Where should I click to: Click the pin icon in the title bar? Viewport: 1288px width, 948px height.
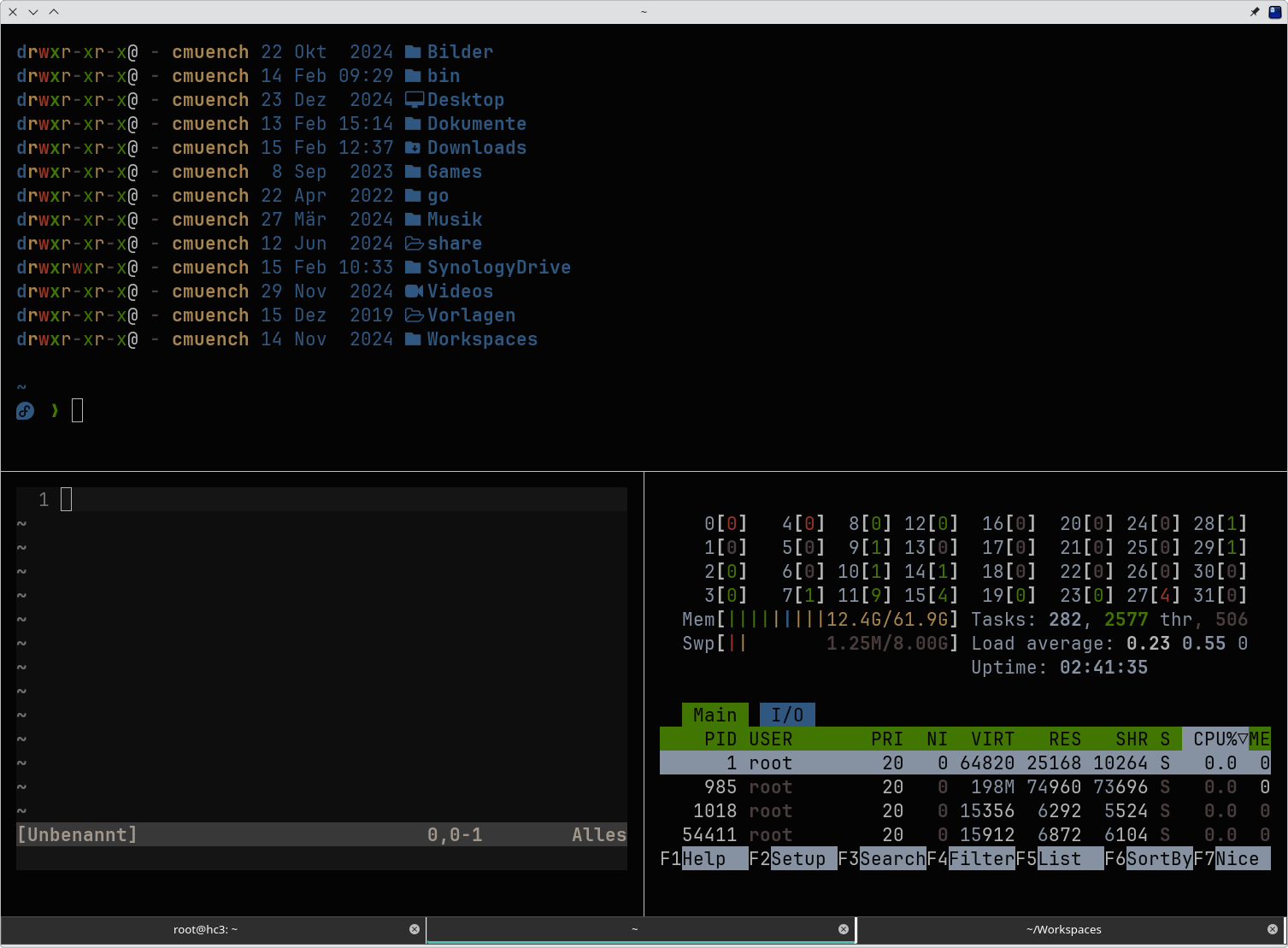(x=1255, y=12)
